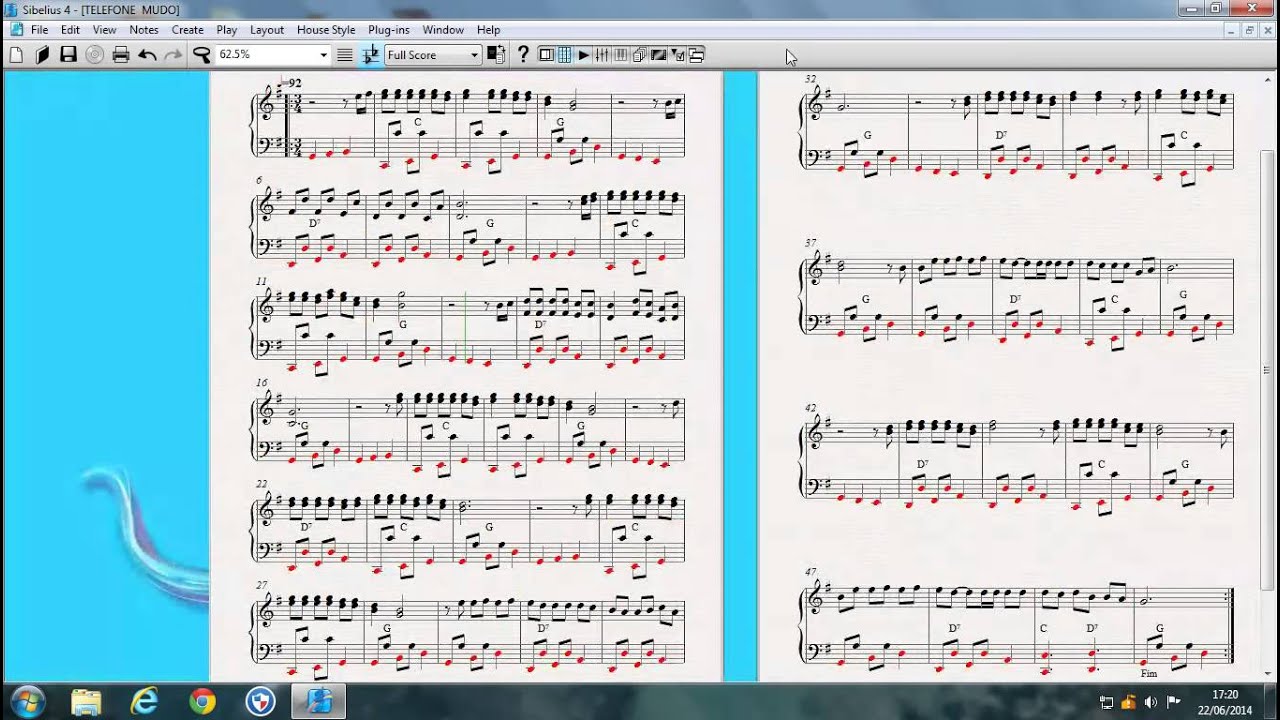Open the Full Score parts dropdown
1280x720 pixels.
[x=474, y=55]
